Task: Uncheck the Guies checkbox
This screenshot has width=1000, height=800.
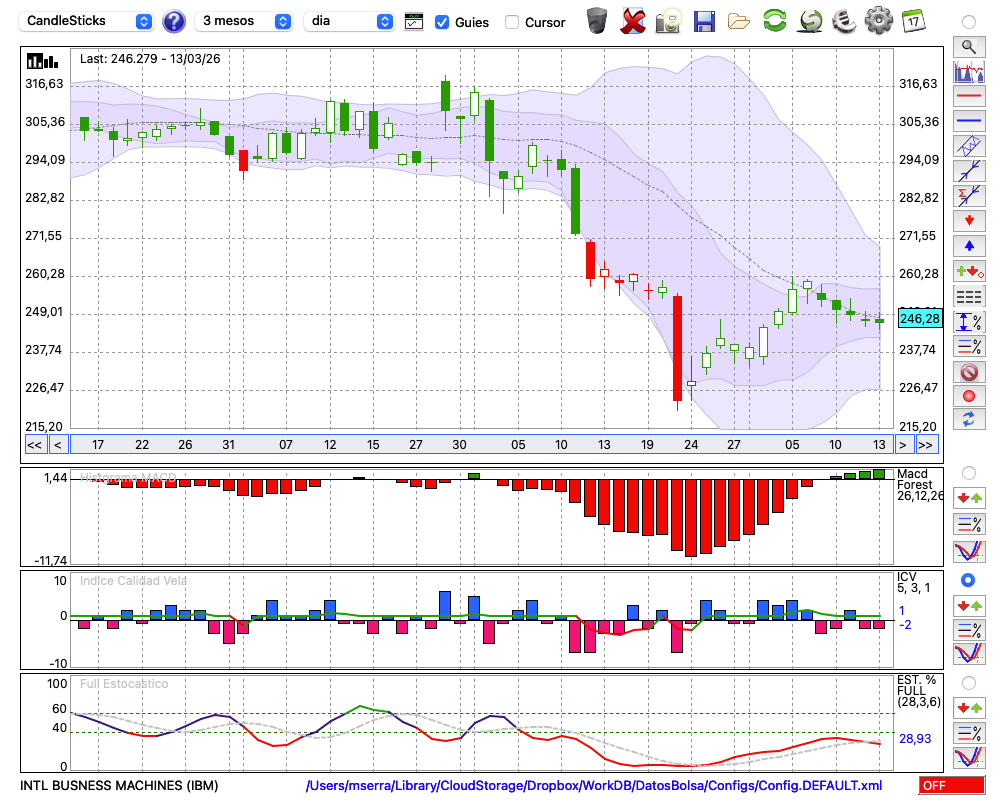Action: [x=442, y=22]
